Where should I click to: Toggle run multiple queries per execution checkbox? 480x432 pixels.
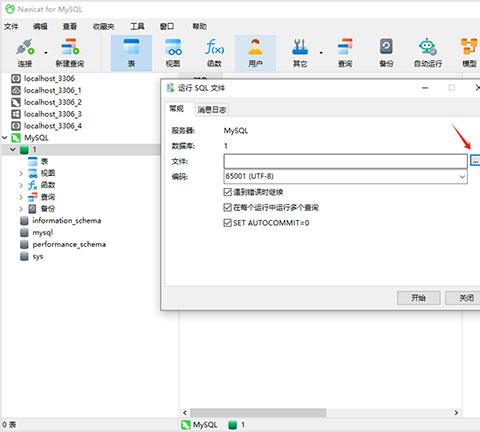pyautogui.click(x=227, y=207)
